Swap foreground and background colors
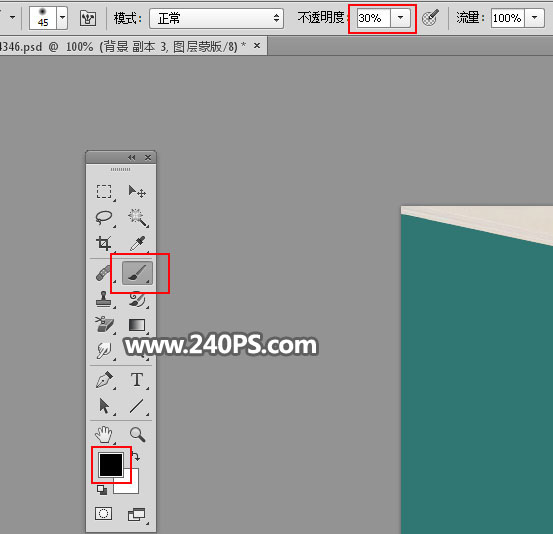The height and width of the screenshot is (534, 553). coord(136,457)
